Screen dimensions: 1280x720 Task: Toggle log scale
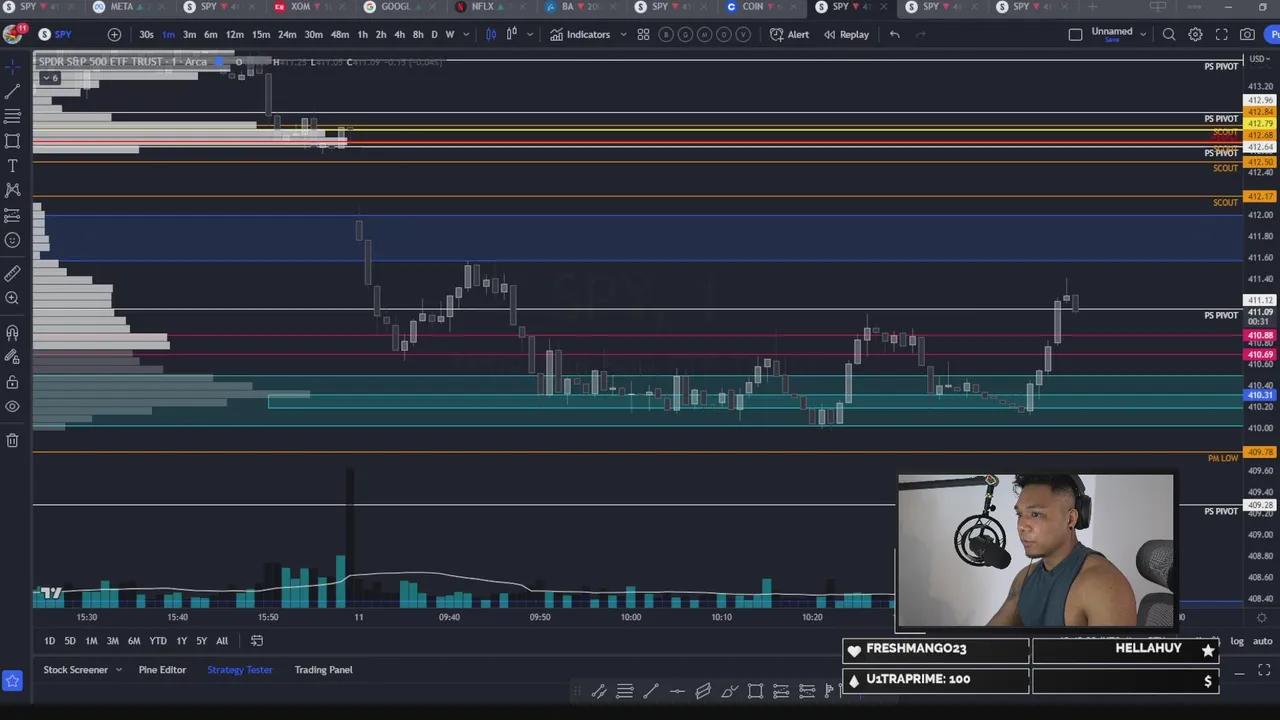point(1237,641)
